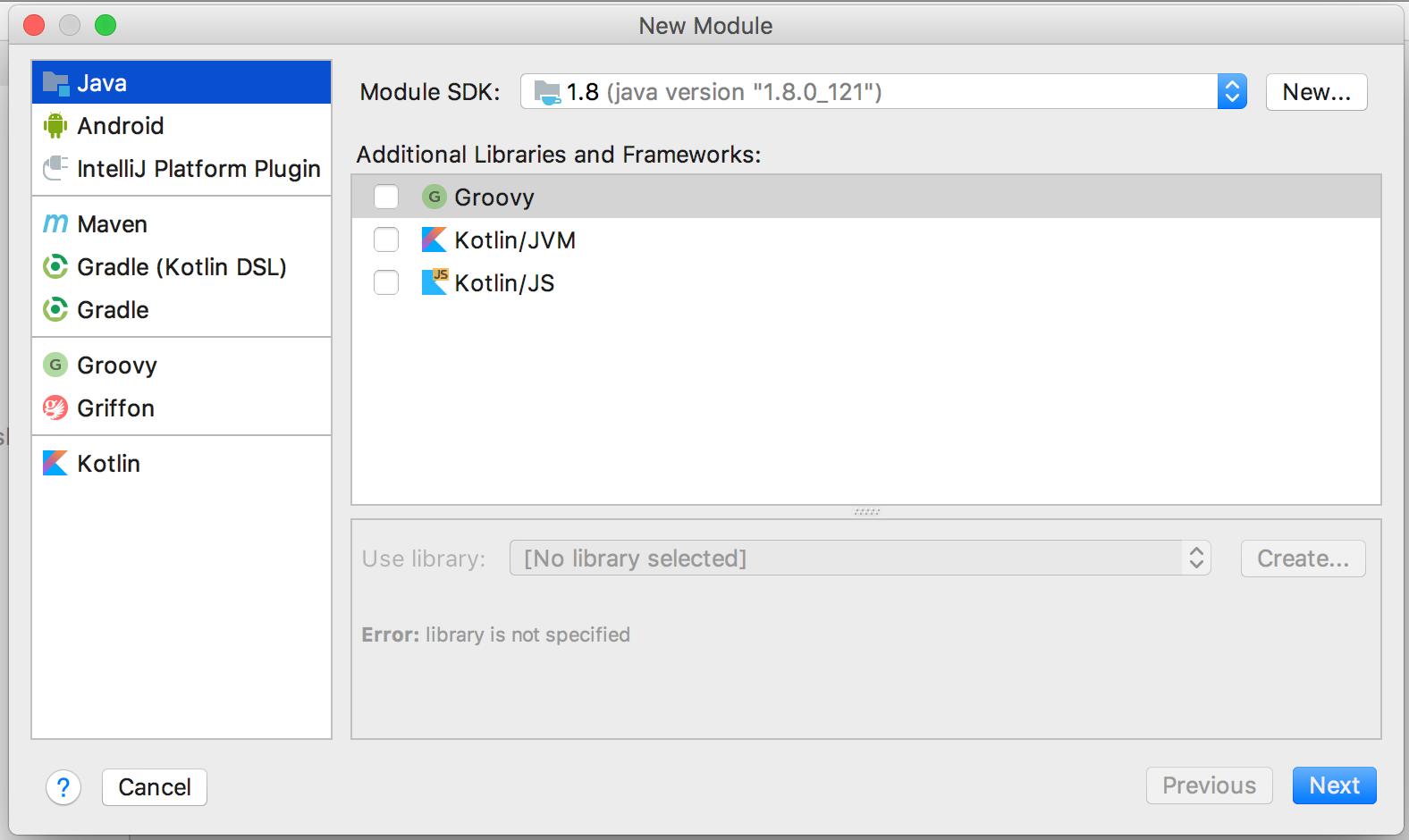The width and height of the screenshot is (1409, 840).
Task: Click the Android robot icon
Action: pyautogui.click(x=55, y=126)
